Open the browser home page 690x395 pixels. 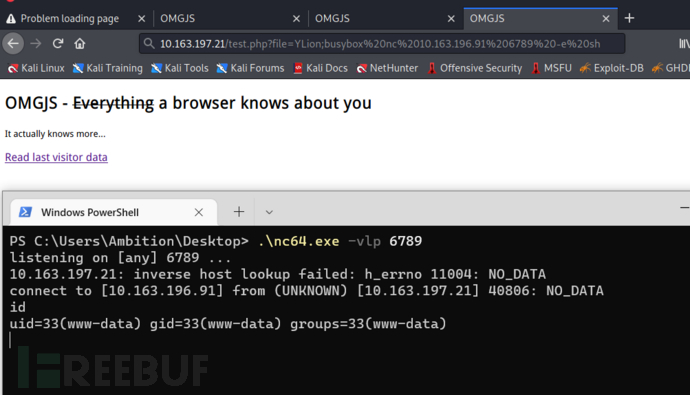[80, 44]
